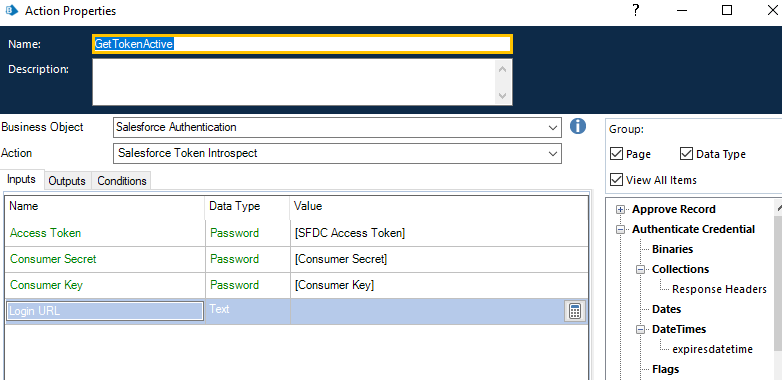Open the calculator expression editor for Login URL
The height and width of the screenshot is (380, 782).
click(575, 311)
